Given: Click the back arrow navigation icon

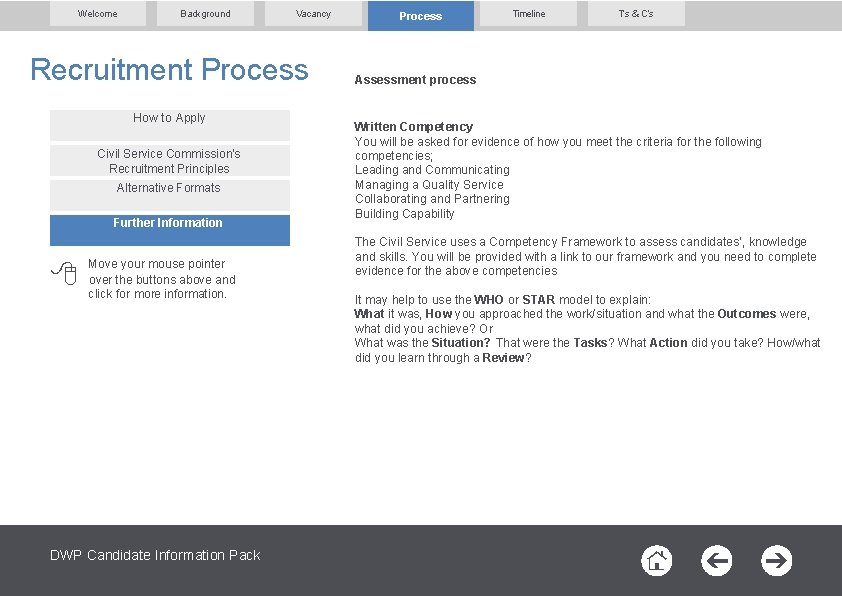Looking at the screenshot, I should 717,561.
